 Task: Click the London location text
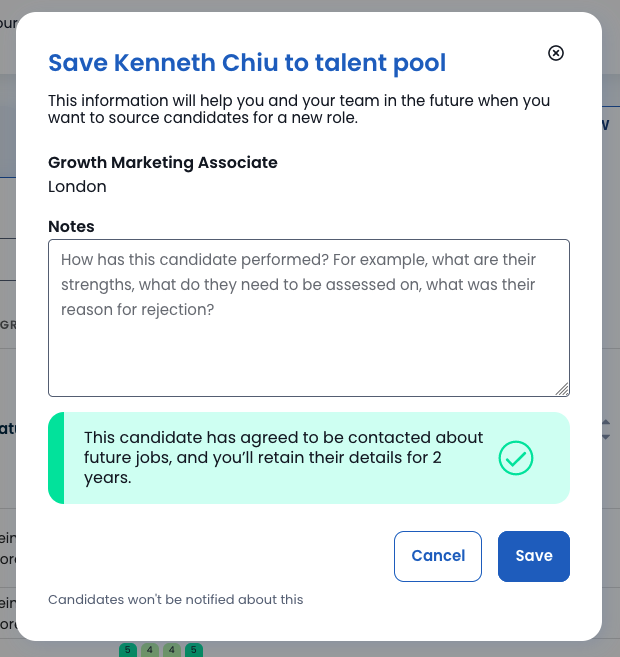click(77, 186)
